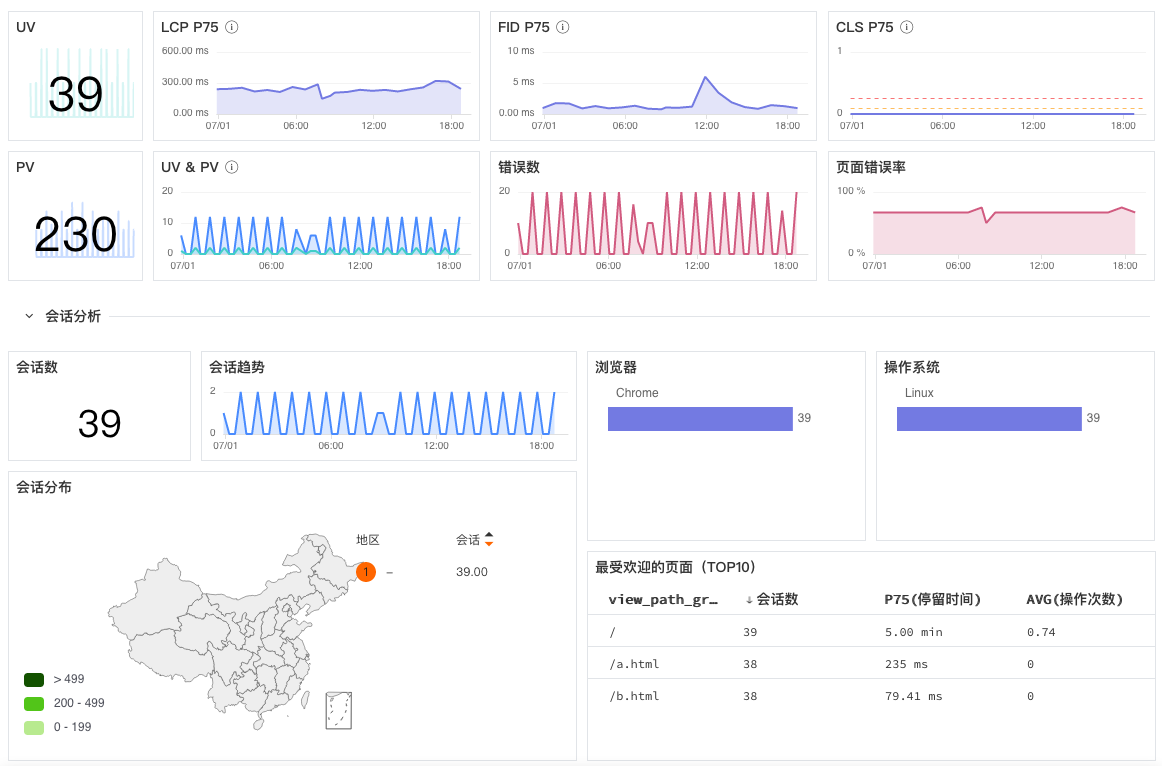Open the /b.html page row
Viewport: 1162px width, 766px height.
(x=871, y=696)
